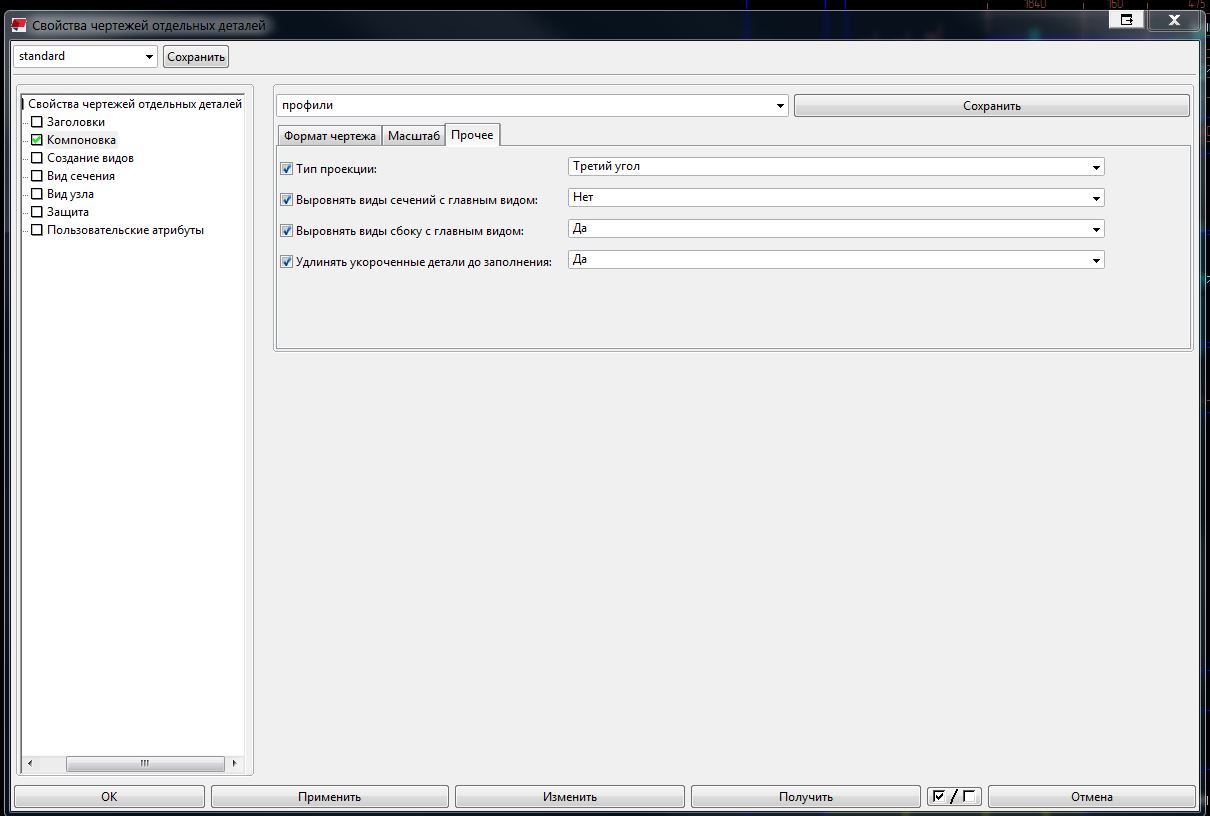Click the toggle all checkboxes on/off button
The image size is (1210, 816).
pos(954,797)
